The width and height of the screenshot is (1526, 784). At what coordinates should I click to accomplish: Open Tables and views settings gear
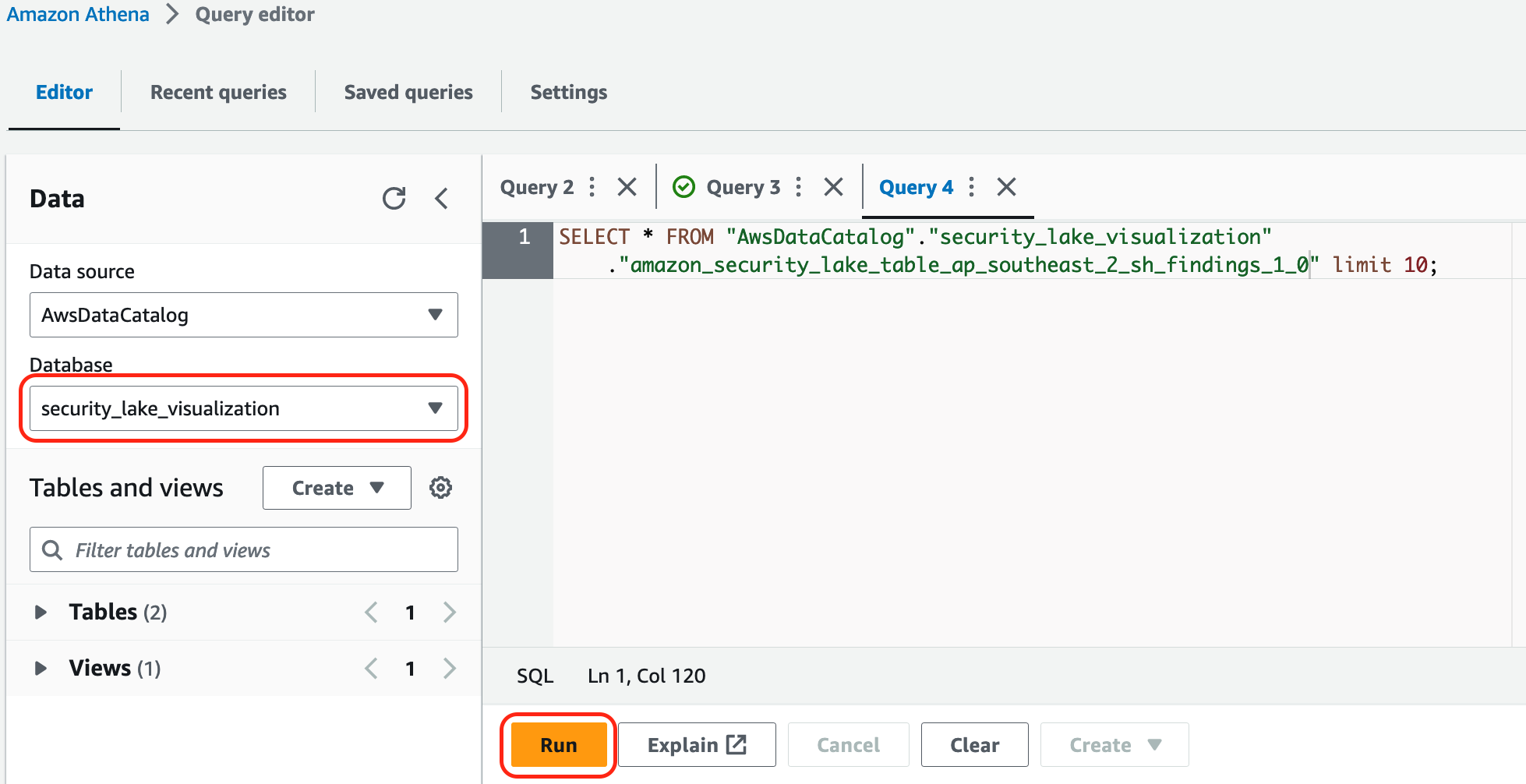(x=441, y=487)
